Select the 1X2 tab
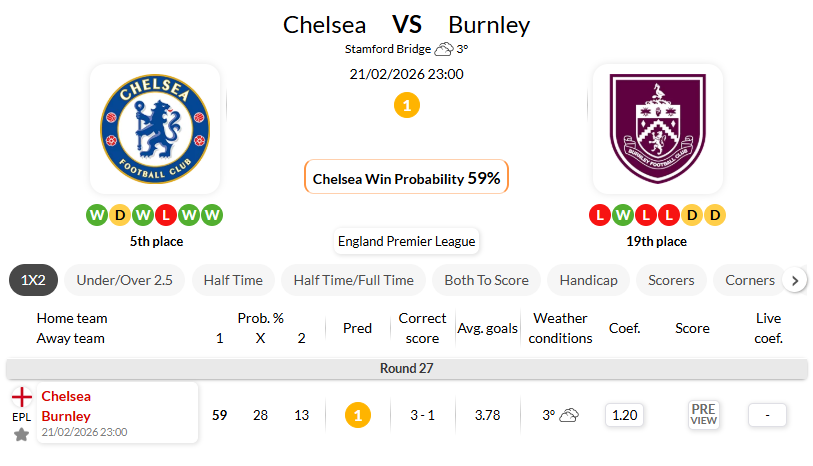 (x=34, y=280)
